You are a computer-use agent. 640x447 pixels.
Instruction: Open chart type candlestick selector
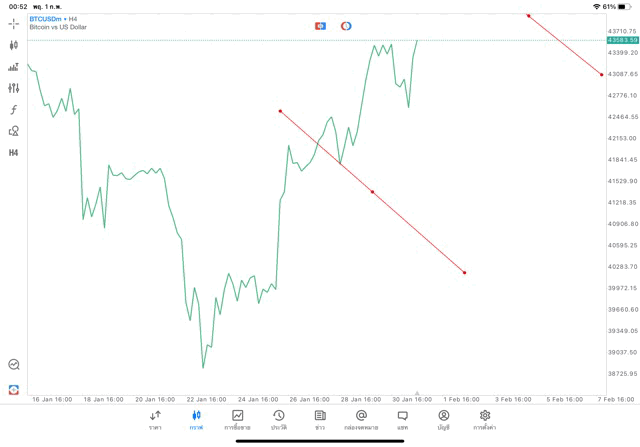(x=14, y=45)
